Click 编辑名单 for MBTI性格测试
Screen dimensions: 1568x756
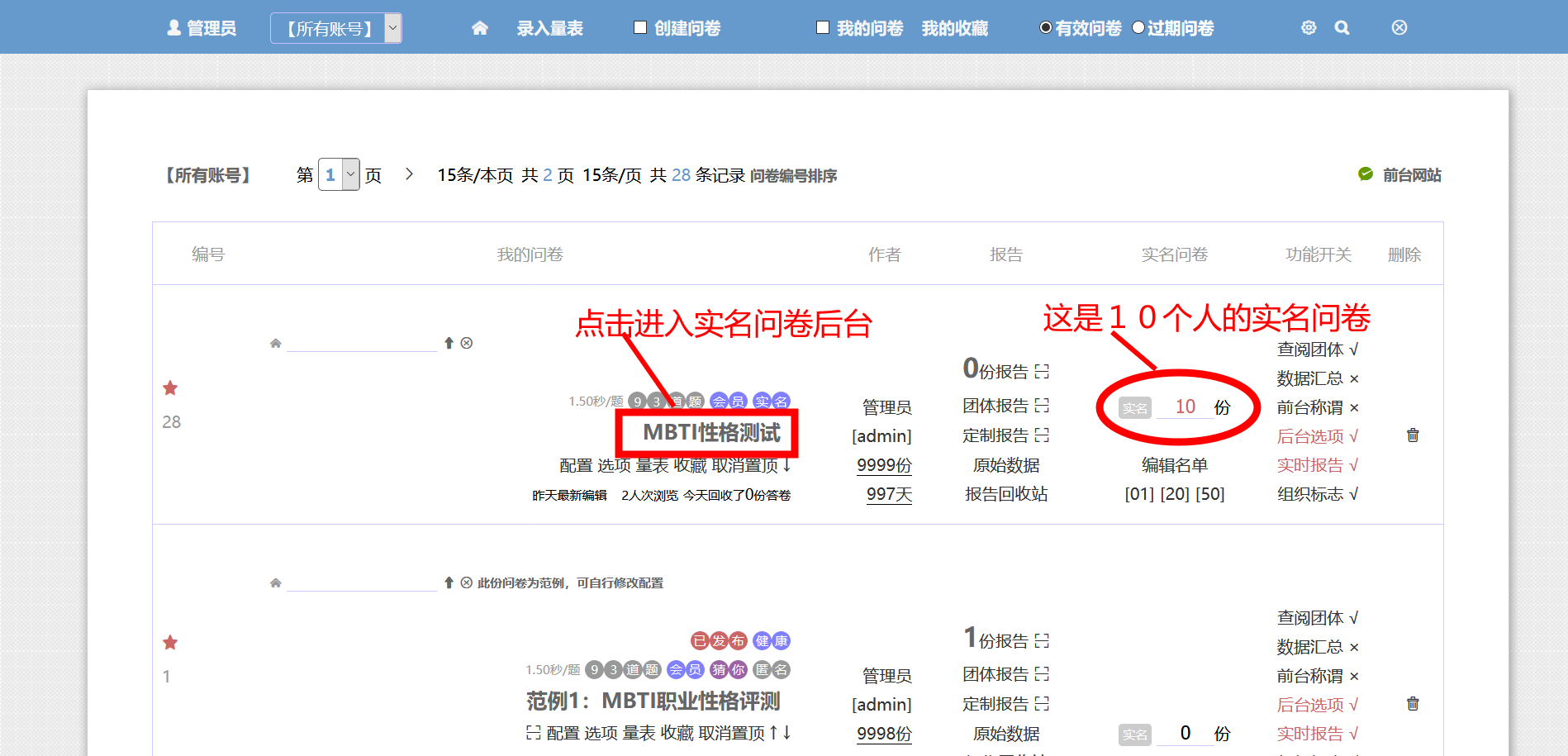1175,465
